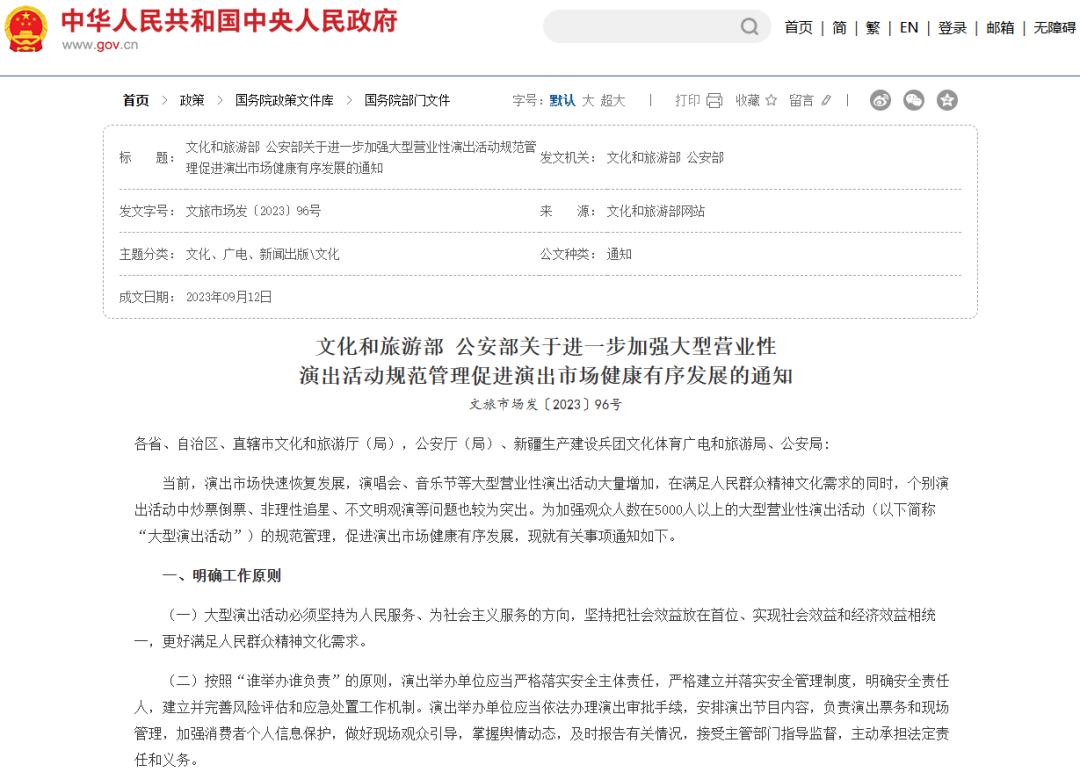This screenshot has height=772, width=1080.
Task: Open the 邮箱 mailbox link
Action: (1000, 28)
